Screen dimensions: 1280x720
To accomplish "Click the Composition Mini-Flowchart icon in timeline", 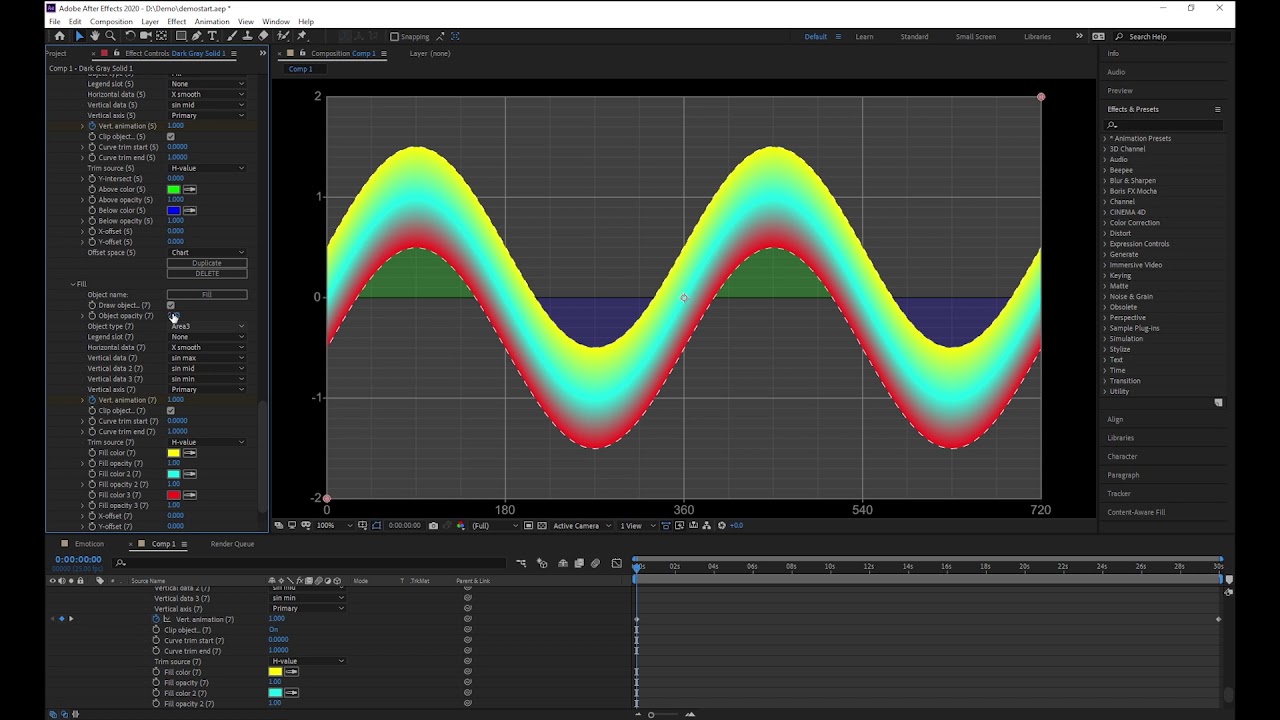I will [x=521, y=563].
